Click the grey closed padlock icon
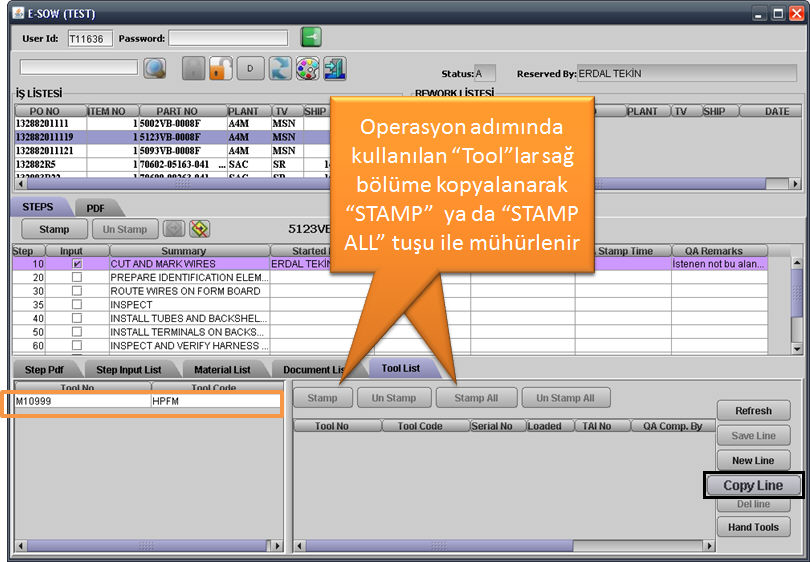The image size is (810, 562). (193, 68)
